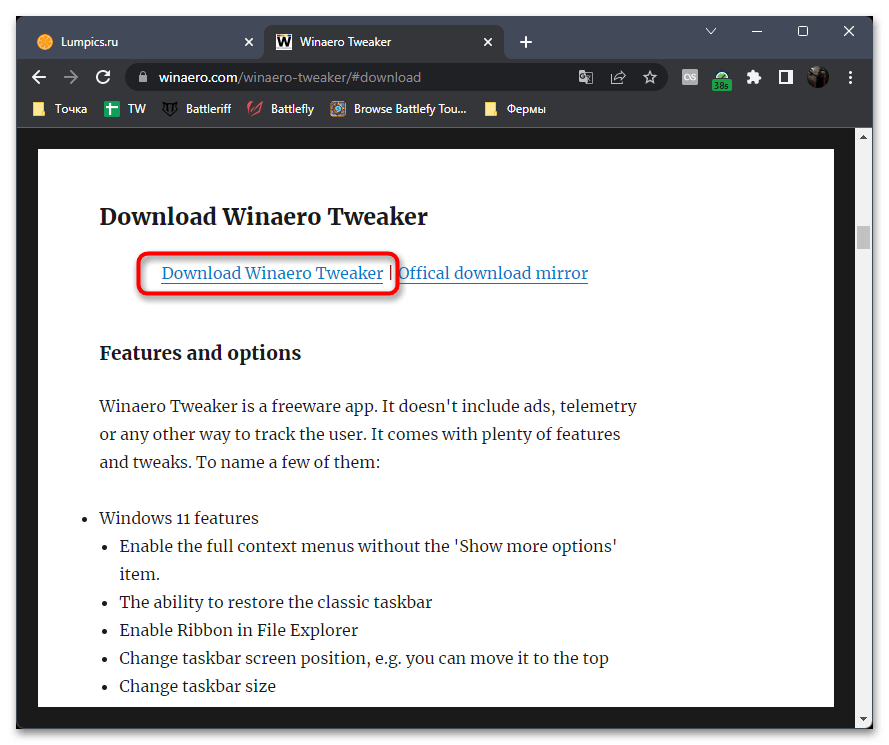Open the green 38s timer extension
This screenshot has height=745, width=889.
[x=722, y=79]
